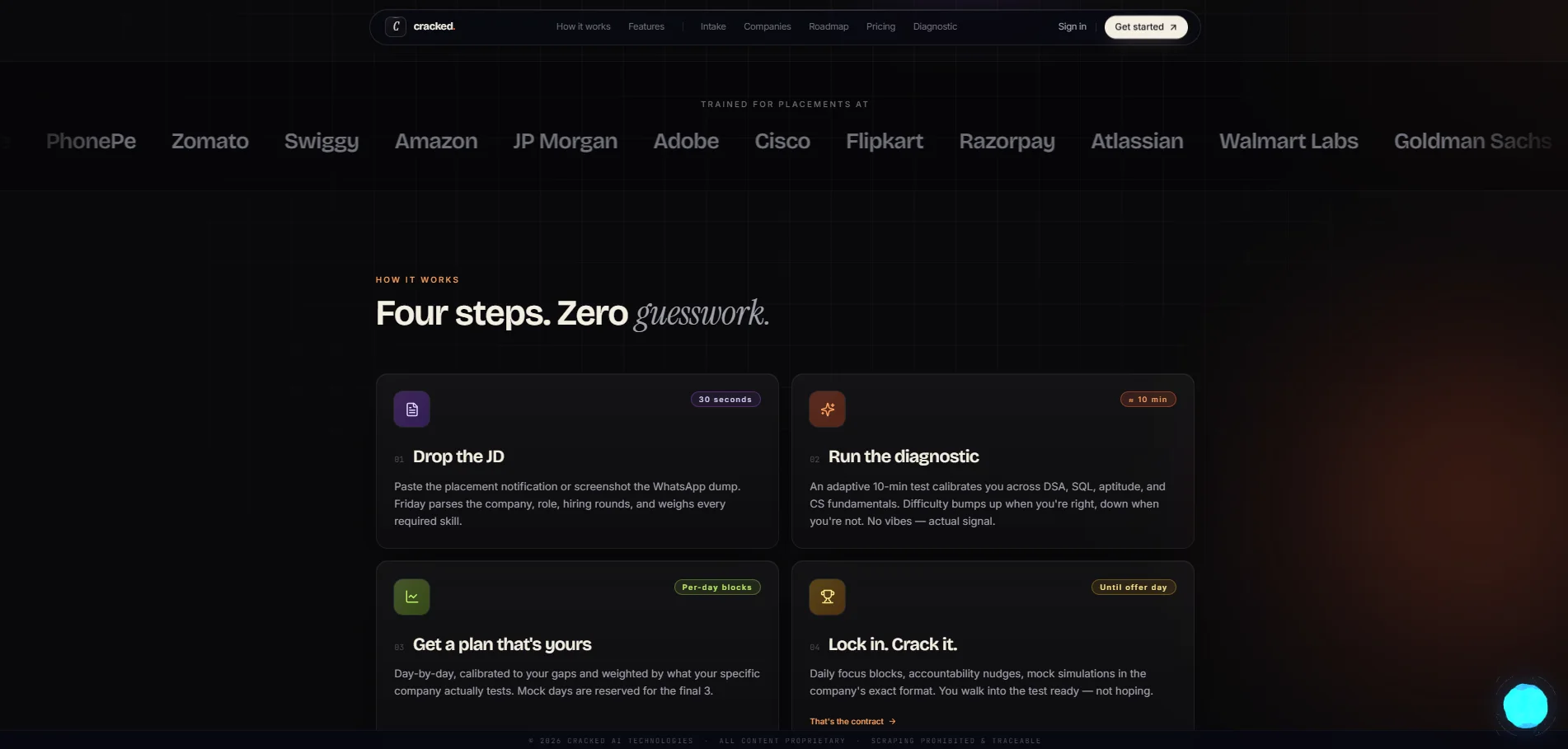Click the Goldman Sachs company name

1472,141
